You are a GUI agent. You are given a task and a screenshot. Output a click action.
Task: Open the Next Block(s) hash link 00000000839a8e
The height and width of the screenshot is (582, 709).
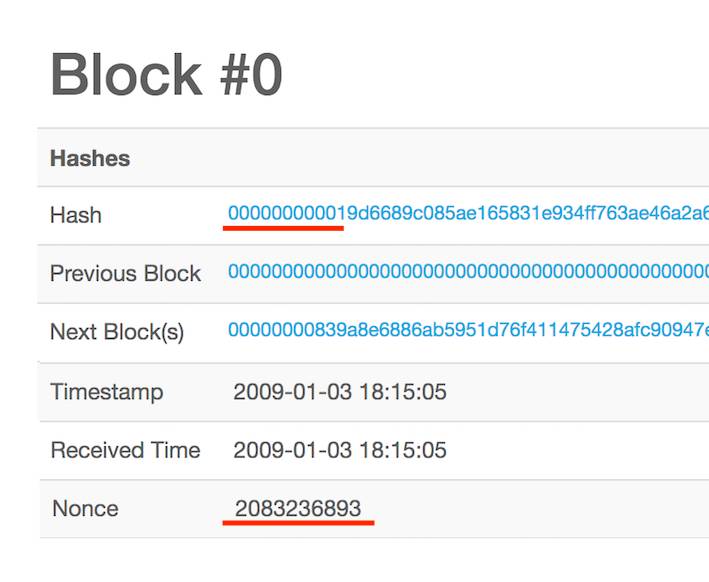point(468,330)
